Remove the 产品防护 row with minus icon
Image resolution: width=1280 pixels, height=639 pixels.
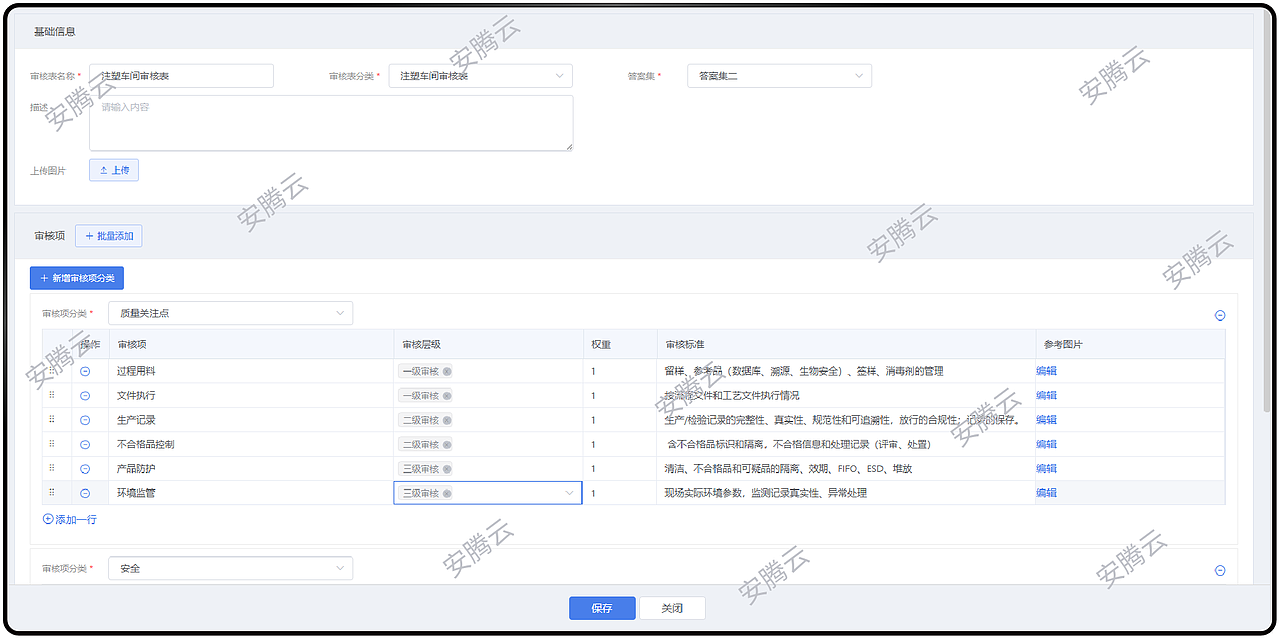point(85,469)
